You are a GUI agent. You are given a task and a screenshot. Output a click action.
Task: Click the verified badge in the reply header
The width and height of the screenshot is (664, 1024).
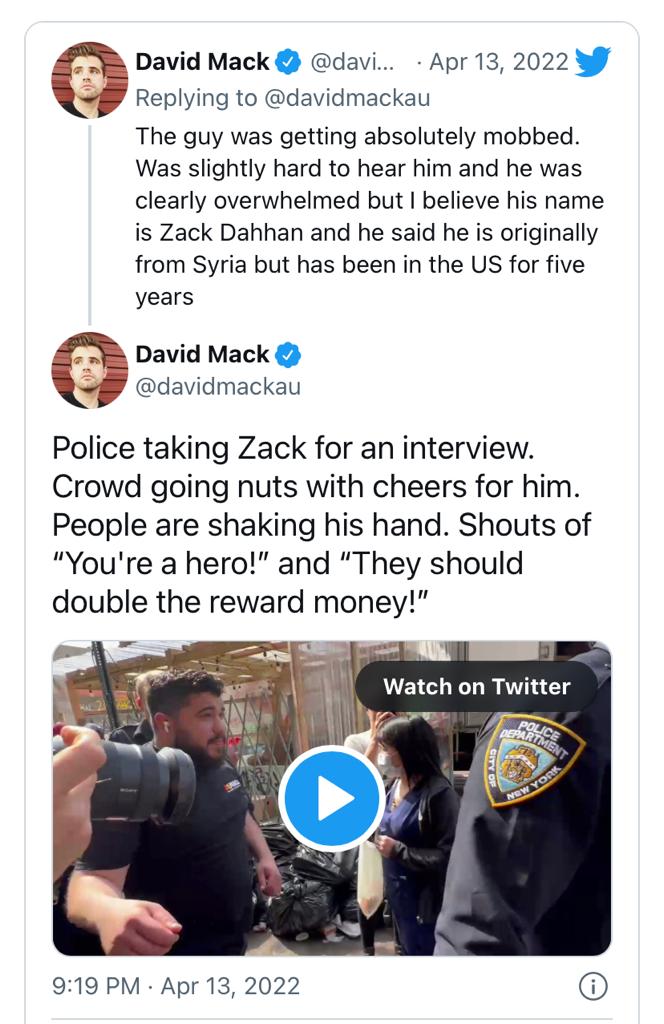pyautogui.click(x=288, y=62)
